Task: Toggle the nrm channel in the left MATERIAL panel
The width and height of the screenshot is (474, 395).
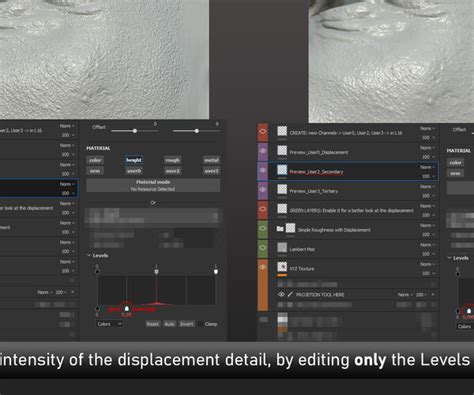Action: point(95,171)
